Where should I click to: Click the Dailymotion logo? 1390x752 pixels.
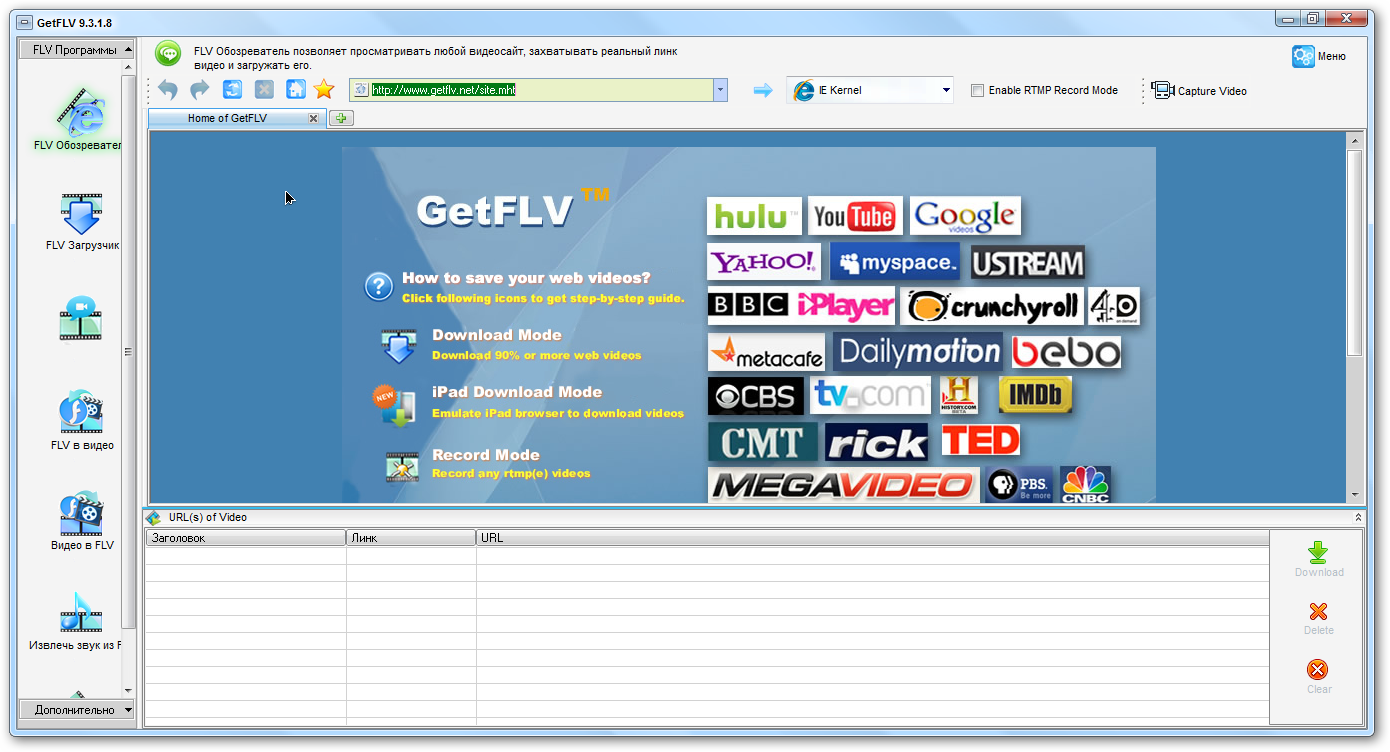coord(918,352)
